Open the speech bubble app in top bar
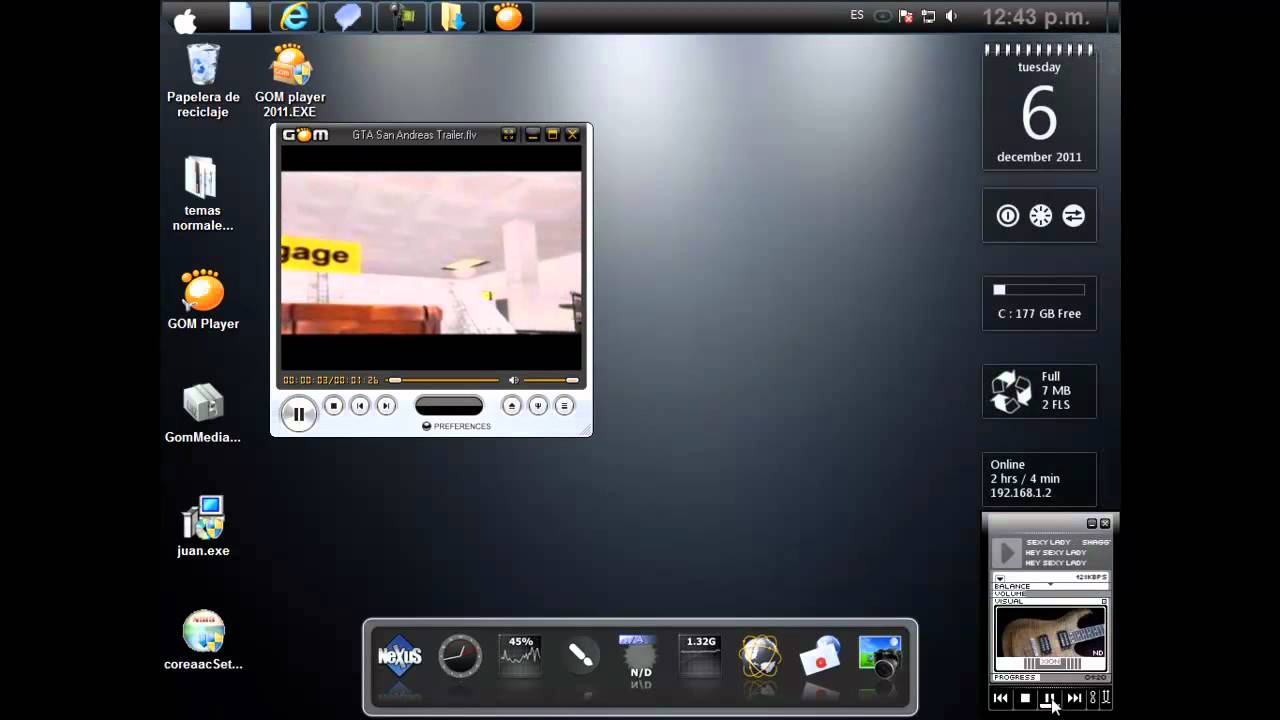The height and width of the screenshot is (720, 1280). pos(347,16)
